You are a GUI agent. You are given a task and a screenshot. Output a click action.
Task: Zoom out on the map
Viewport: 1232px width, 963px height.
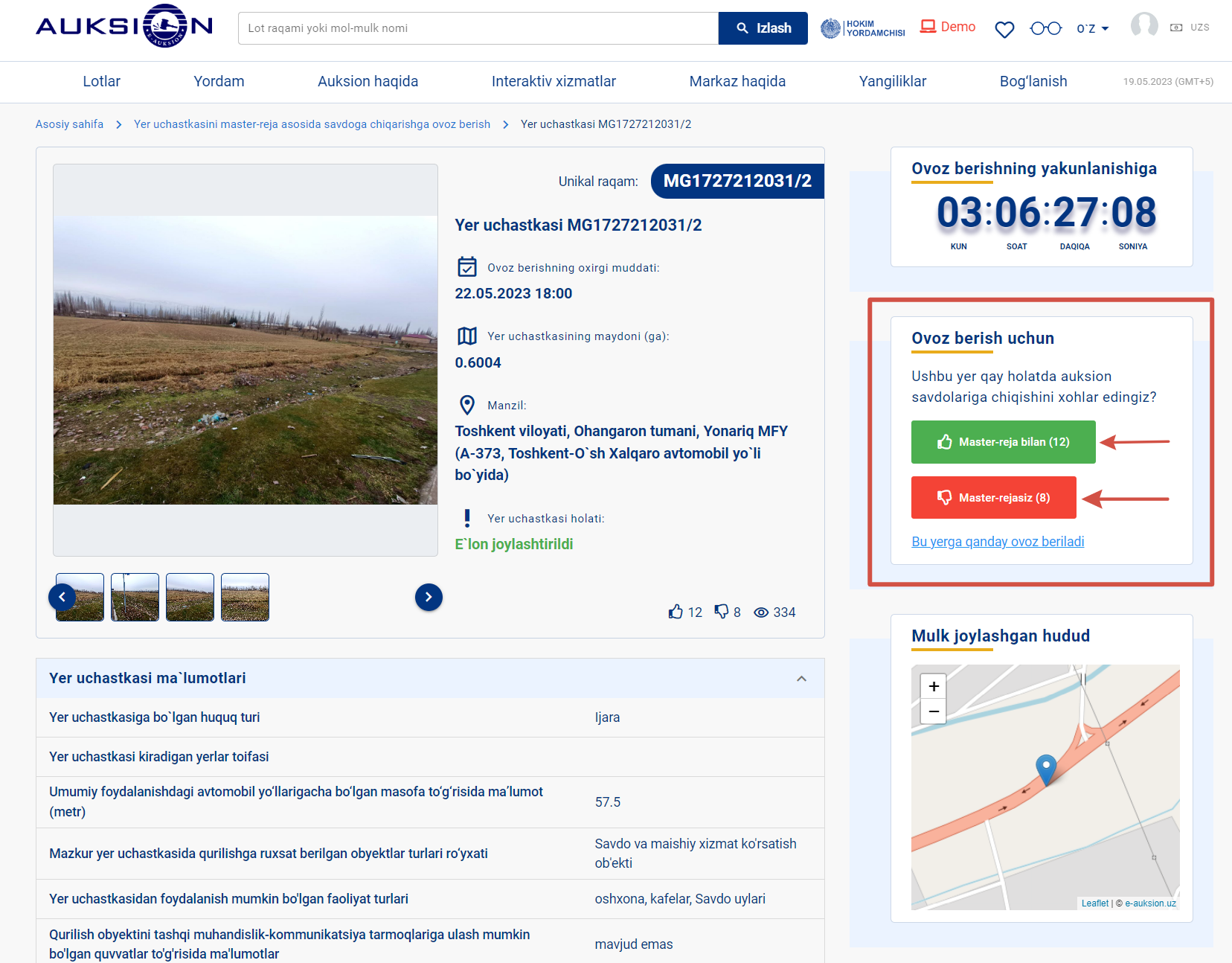[x=934, y=711]
